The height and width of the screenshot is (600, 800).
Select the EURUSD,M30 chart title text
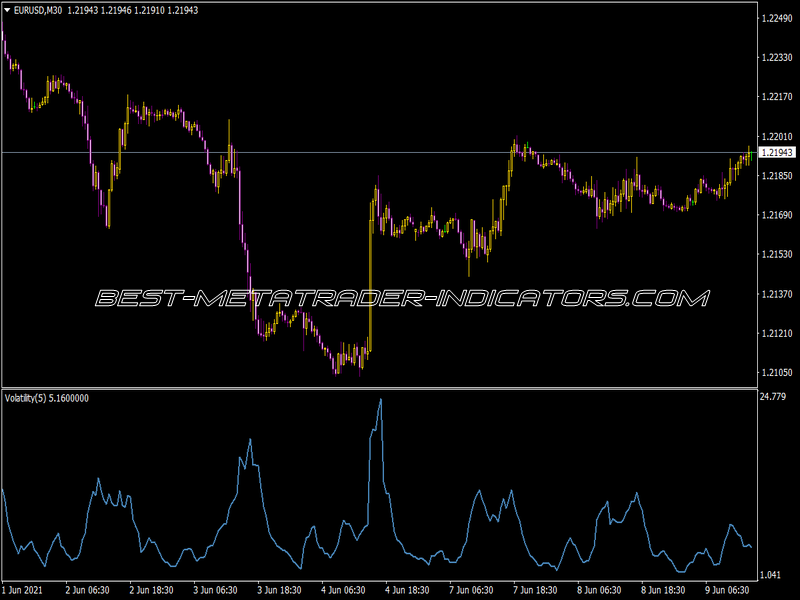point(38,10)
